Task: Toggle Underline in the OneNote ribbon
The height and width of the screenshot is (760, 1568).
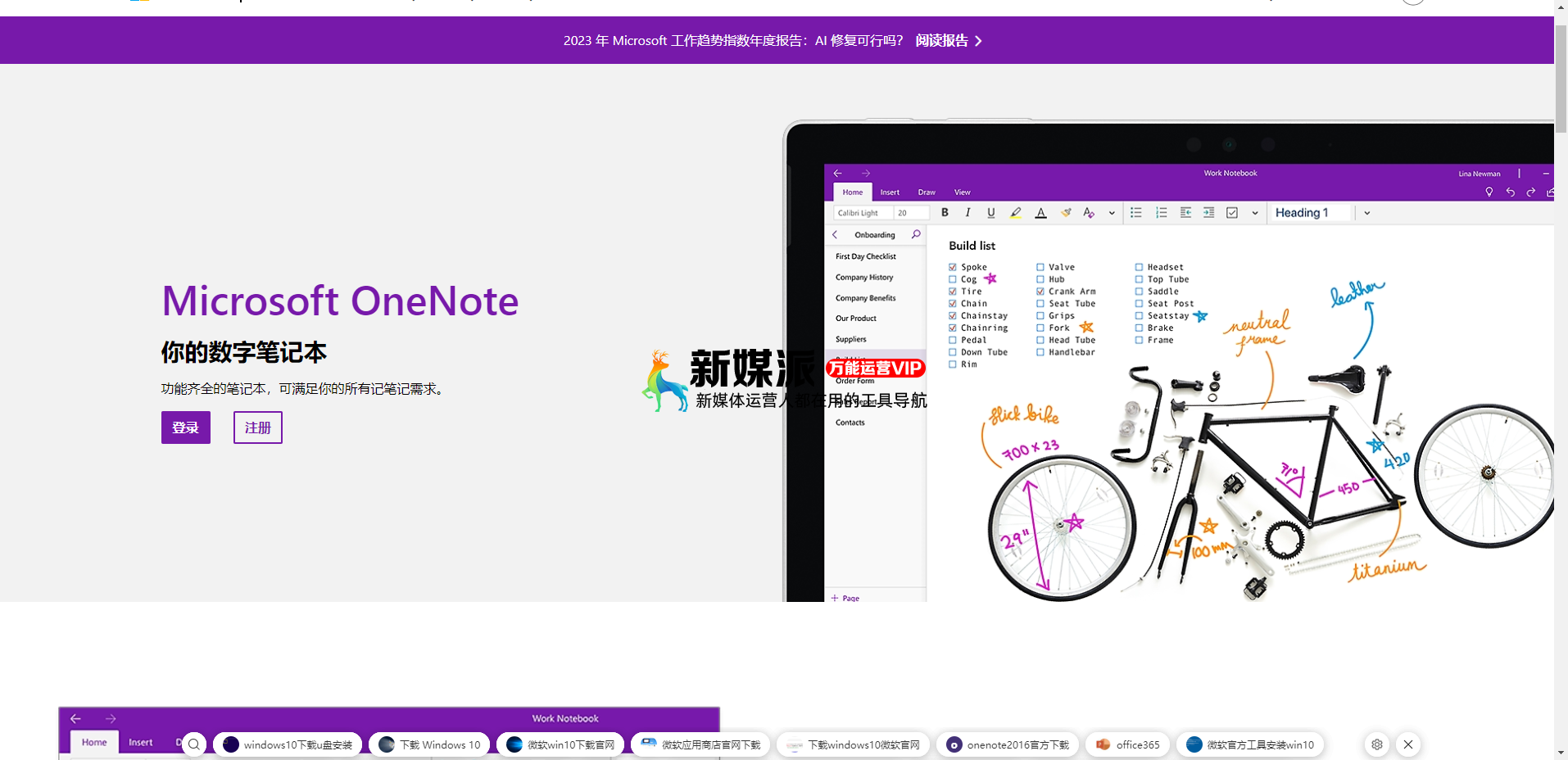Action: tap(991, 212)
